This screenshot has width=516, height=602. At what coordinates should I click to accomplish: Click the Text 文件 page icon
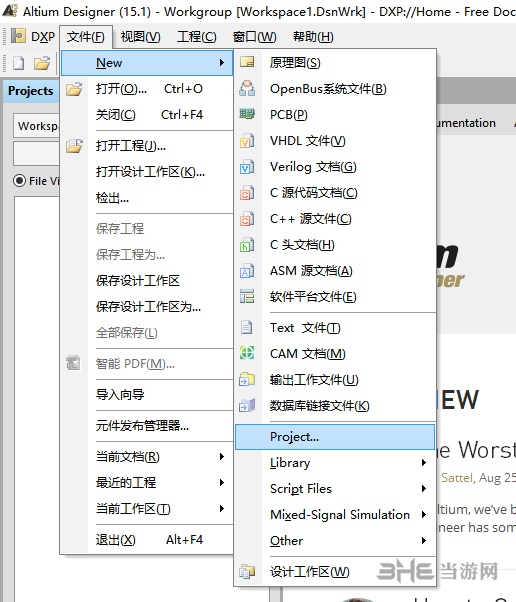pos(246,327)
